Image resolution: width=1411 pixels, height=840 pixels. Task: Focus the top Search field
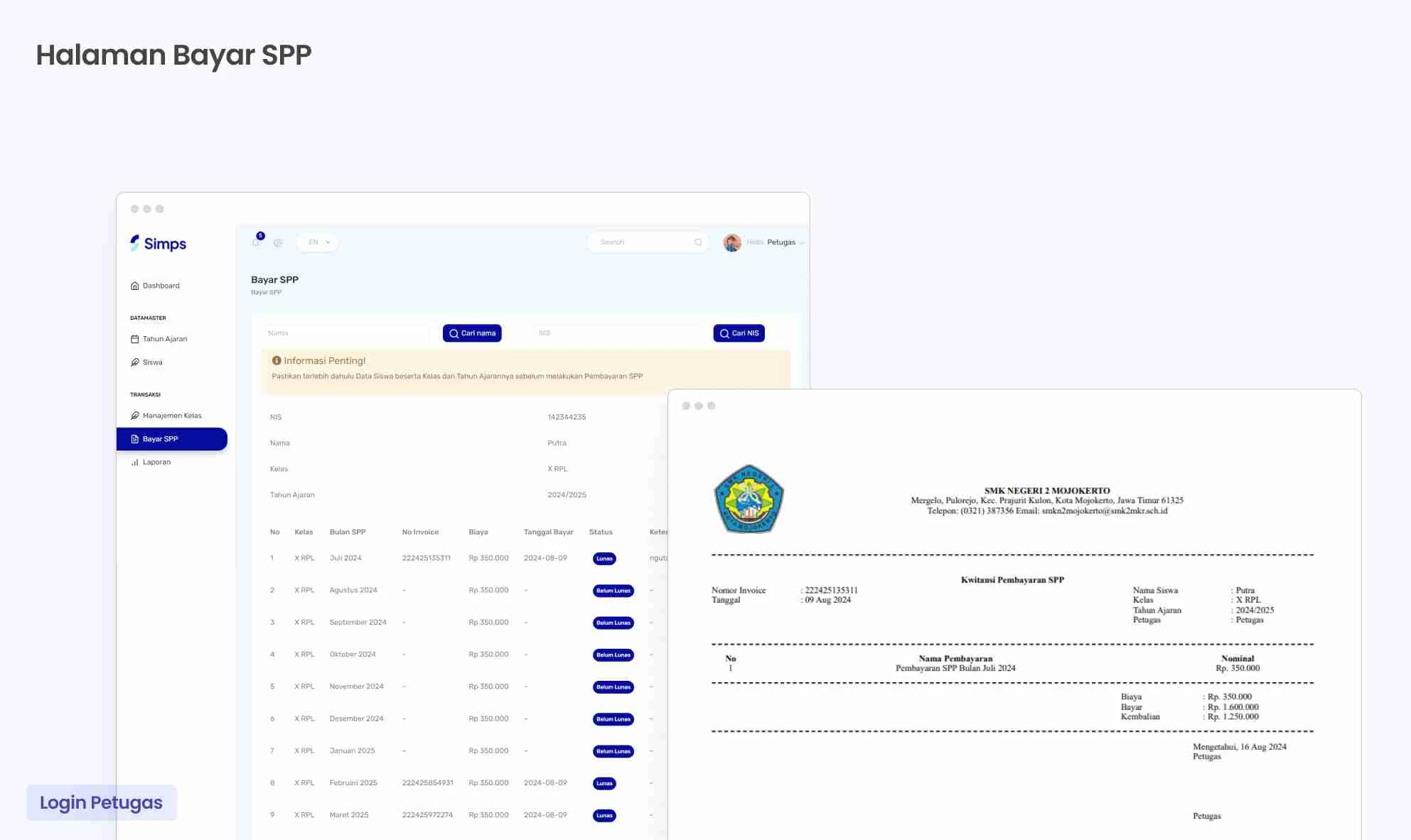(x=647, y=242)
